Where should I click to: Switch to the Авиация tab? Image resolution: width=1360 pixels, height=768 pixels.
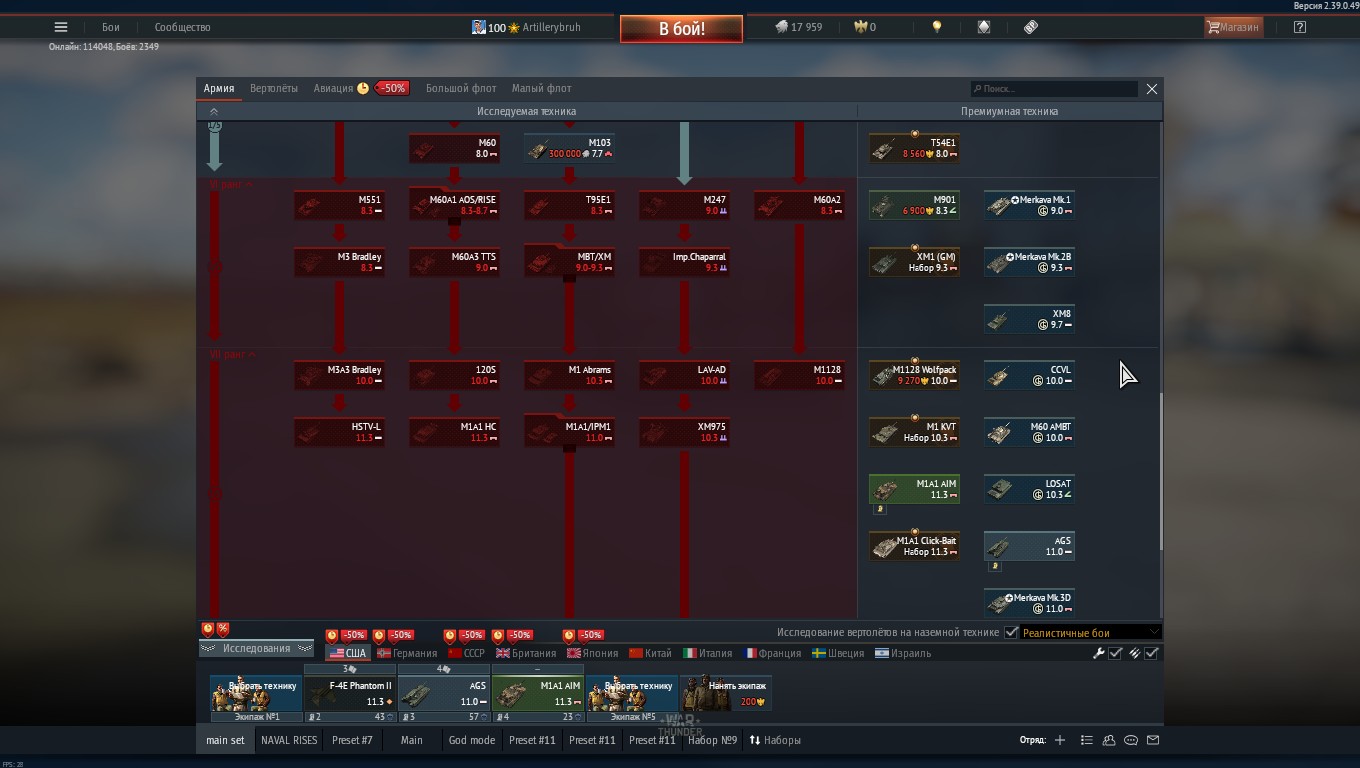point(333,88)
